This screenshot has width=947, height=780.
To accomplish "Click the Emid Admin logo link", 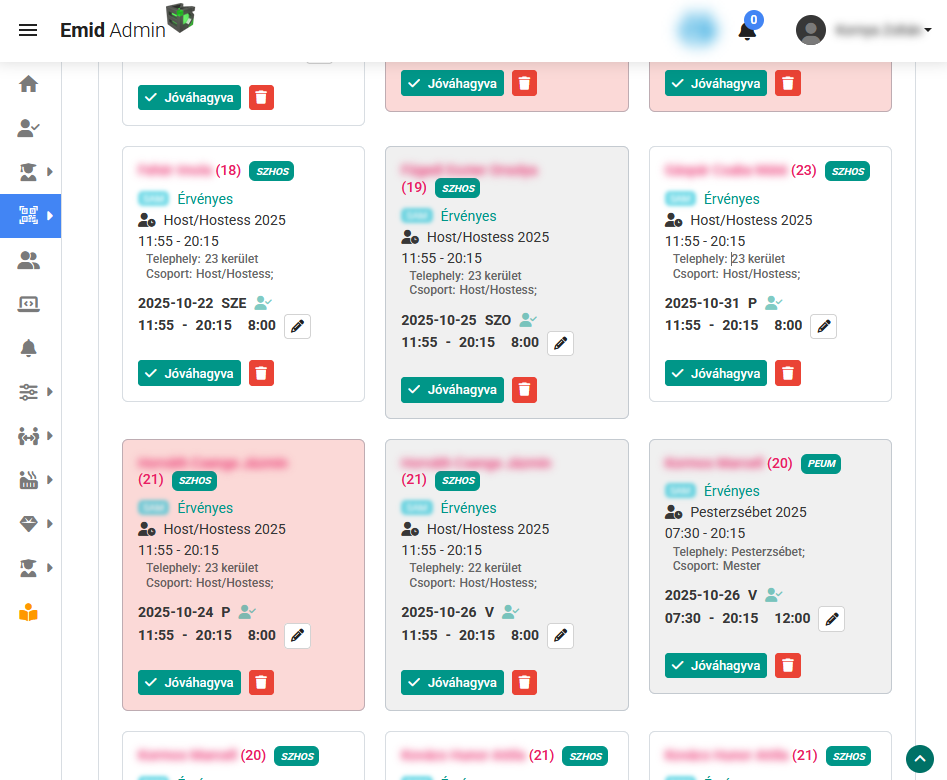I will pyautogui.click(x=112, y=30).
